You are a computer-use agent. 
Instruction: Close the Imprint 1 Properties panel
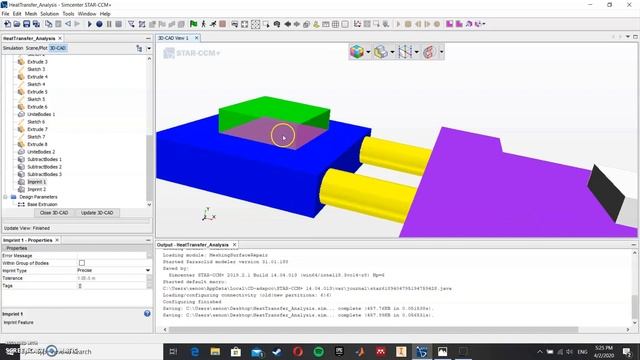point(57,240)
